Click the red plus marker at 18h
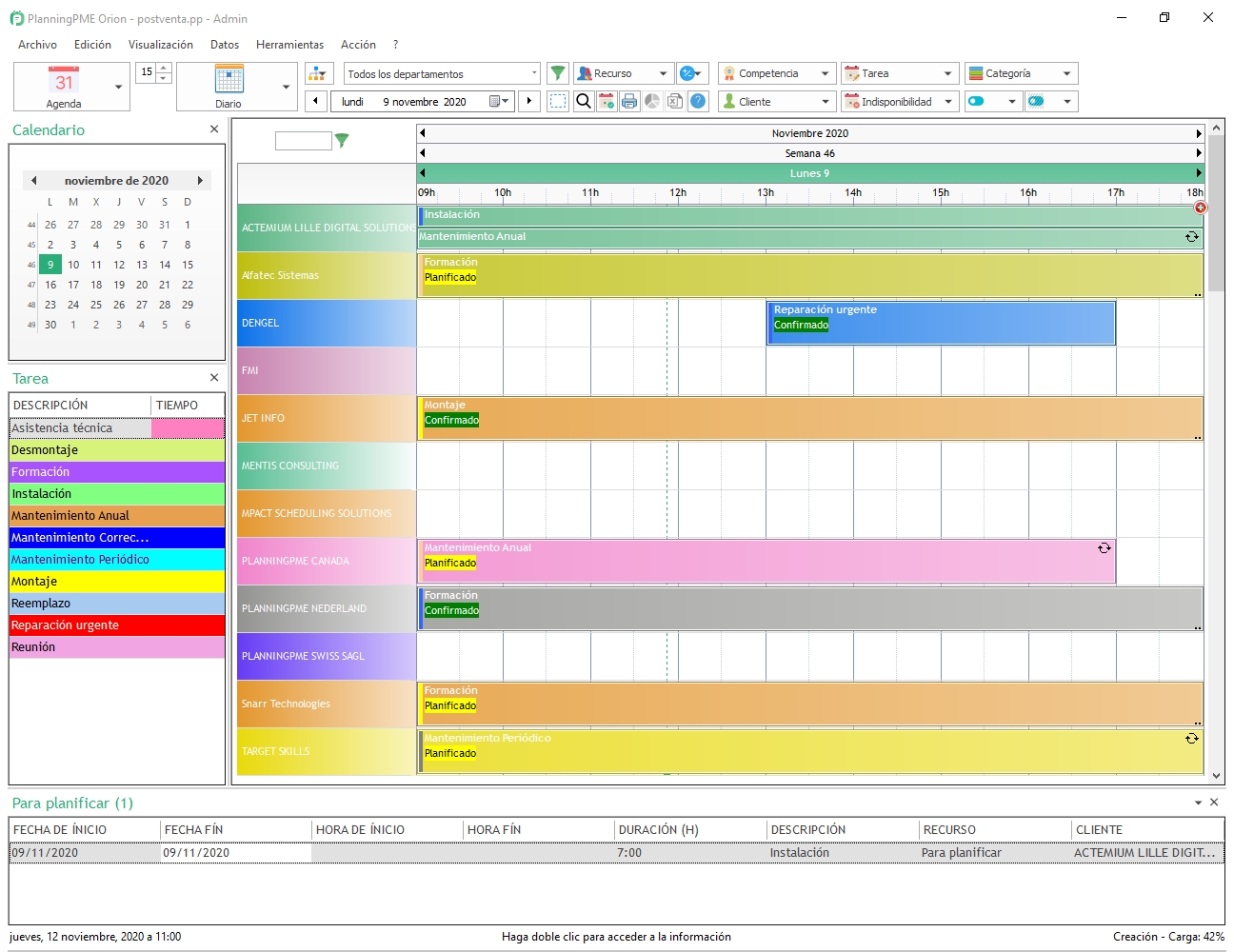Image resolution: width=1234 pixels, height=952 pixels. (x=1201, y=208)
